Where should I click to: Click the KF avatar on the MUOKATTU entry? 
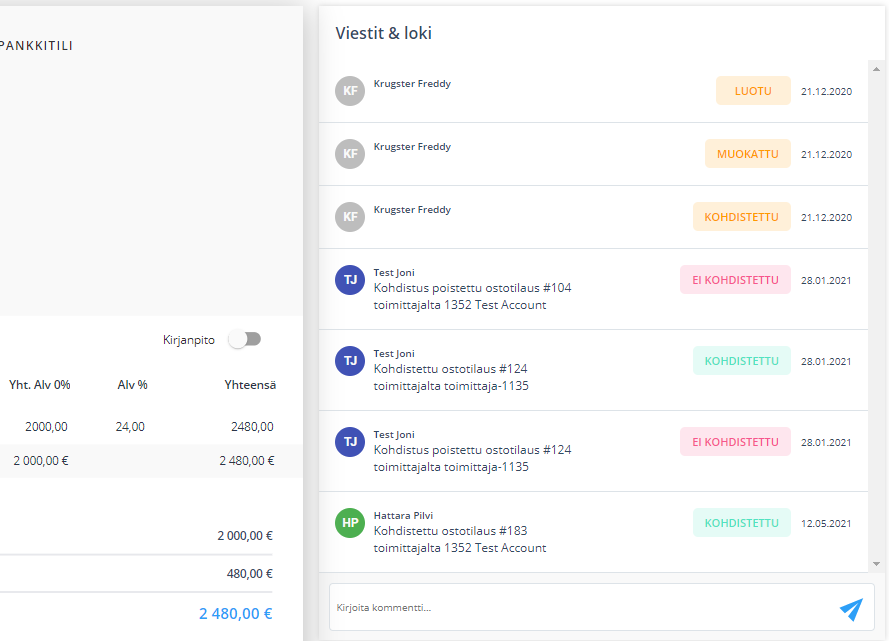350,154
